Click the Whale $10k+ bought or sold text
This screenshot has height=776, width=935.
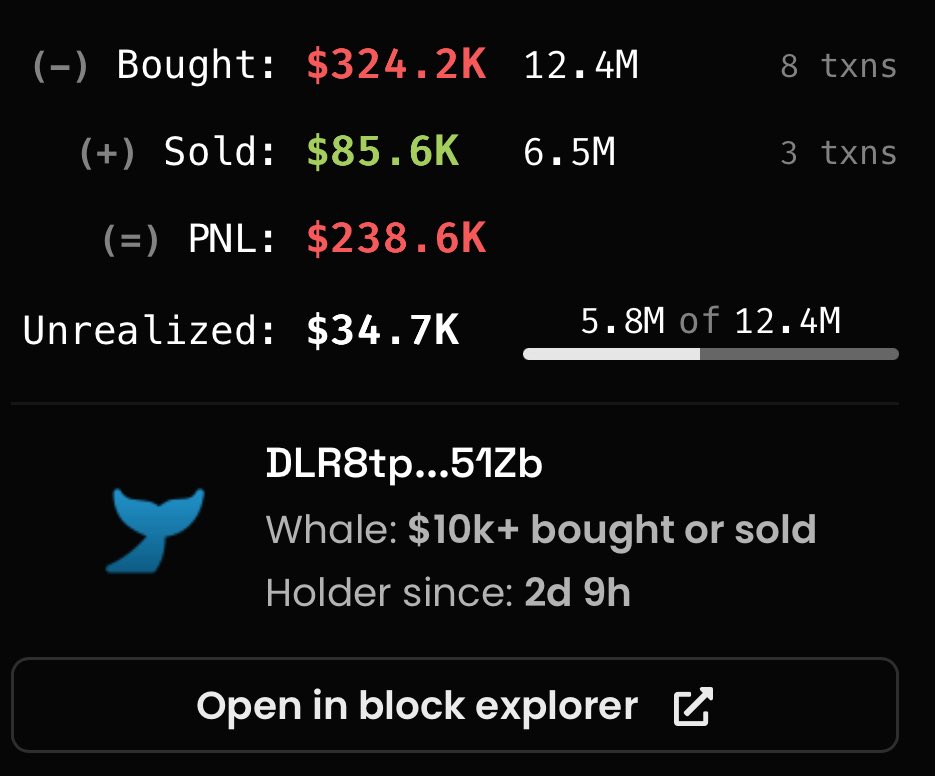click(541, 530)
